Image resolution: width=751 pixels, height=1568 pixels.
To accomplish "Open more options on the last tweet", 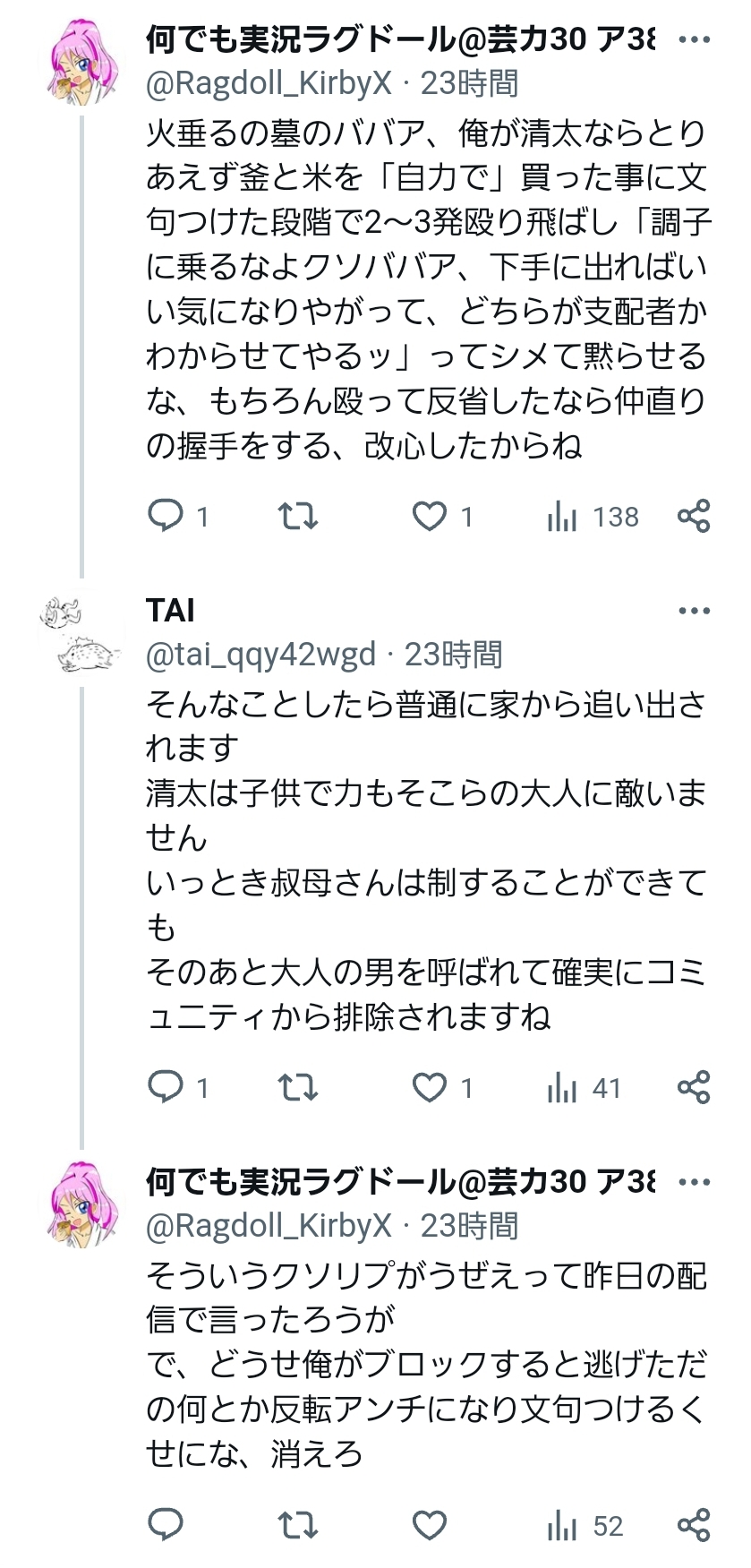I will 694,1183.
